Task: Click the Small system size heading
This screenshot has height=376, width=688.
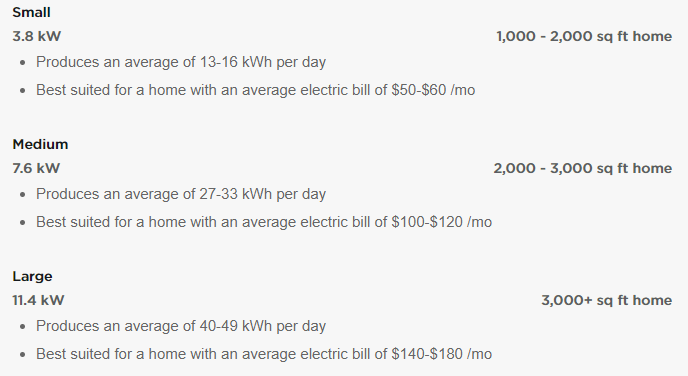Action: click(31, 12)
